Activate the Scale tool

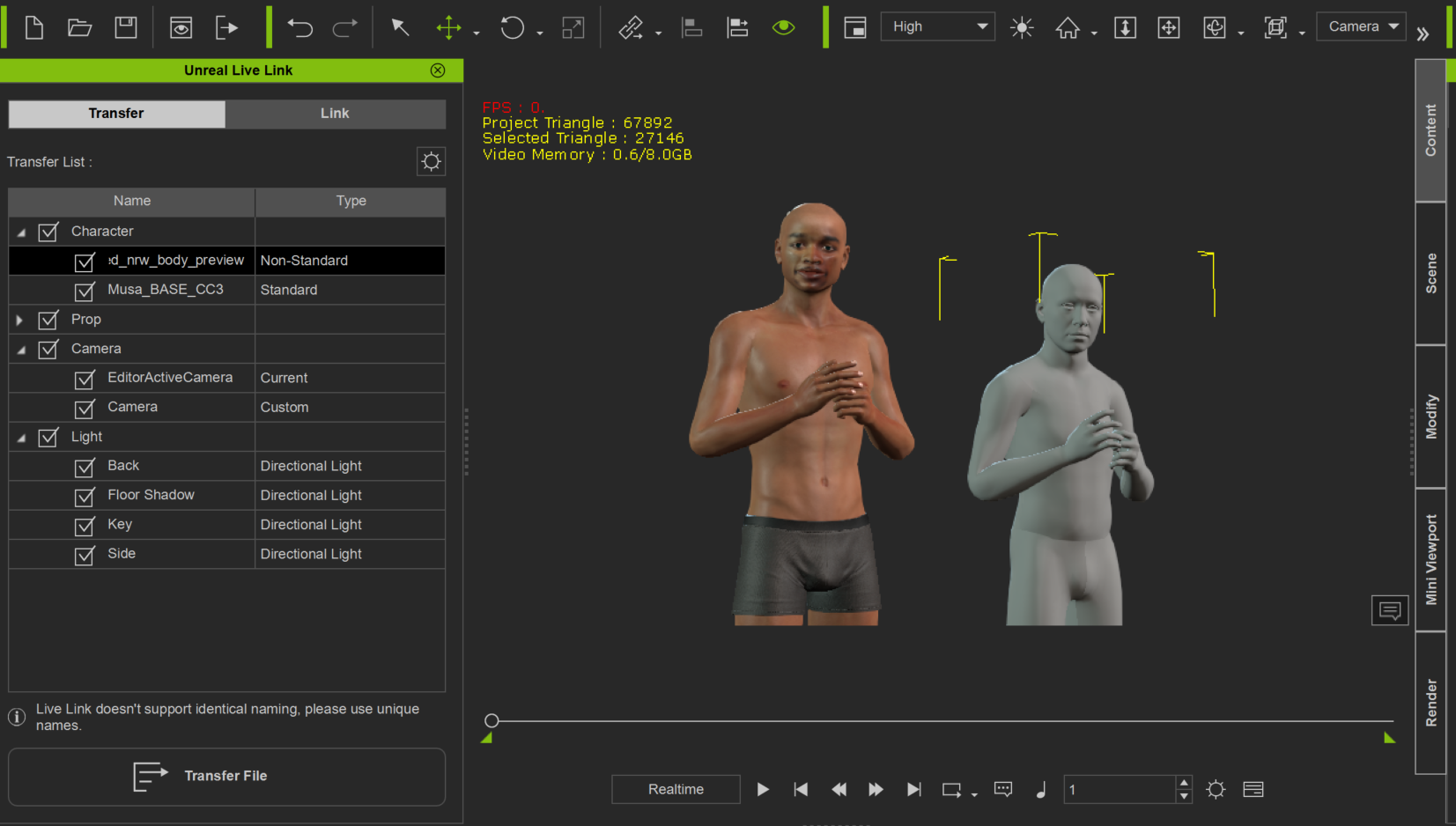coord(573,27)
